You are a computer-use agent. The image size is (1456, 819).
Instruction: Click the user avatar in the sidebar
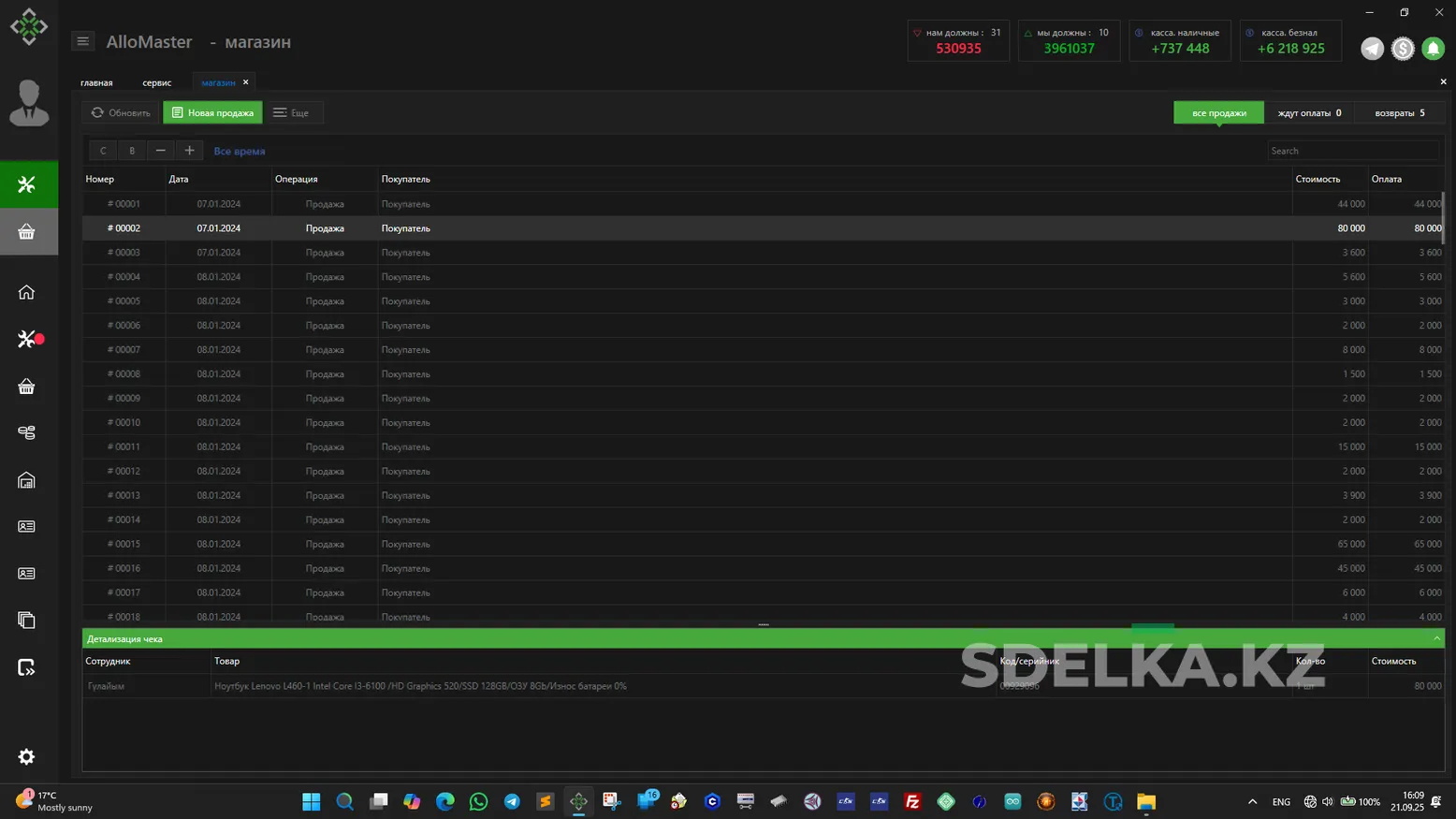(29, 103)
